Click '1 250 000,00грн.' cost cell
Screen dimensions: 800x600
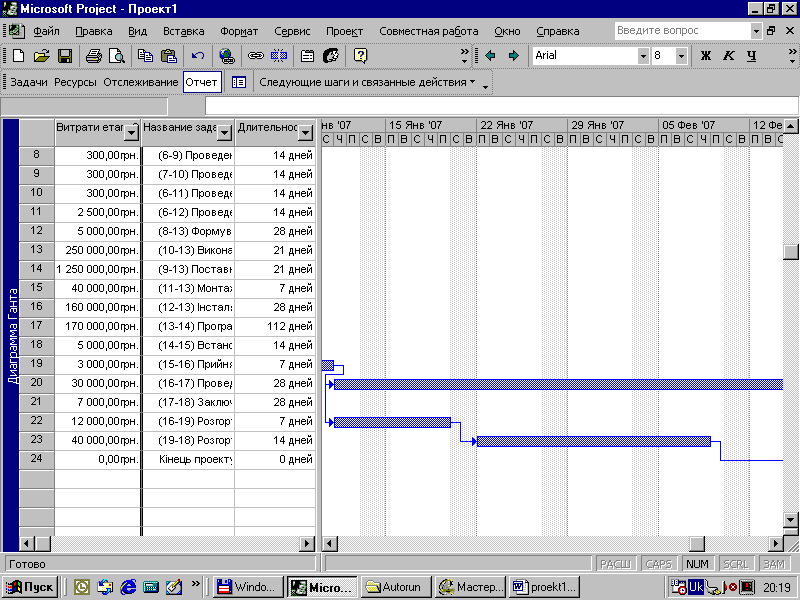point(97,269)
